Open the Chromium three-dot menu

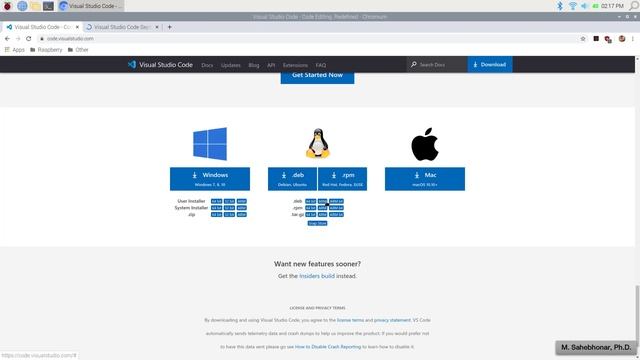click(633, 38)
